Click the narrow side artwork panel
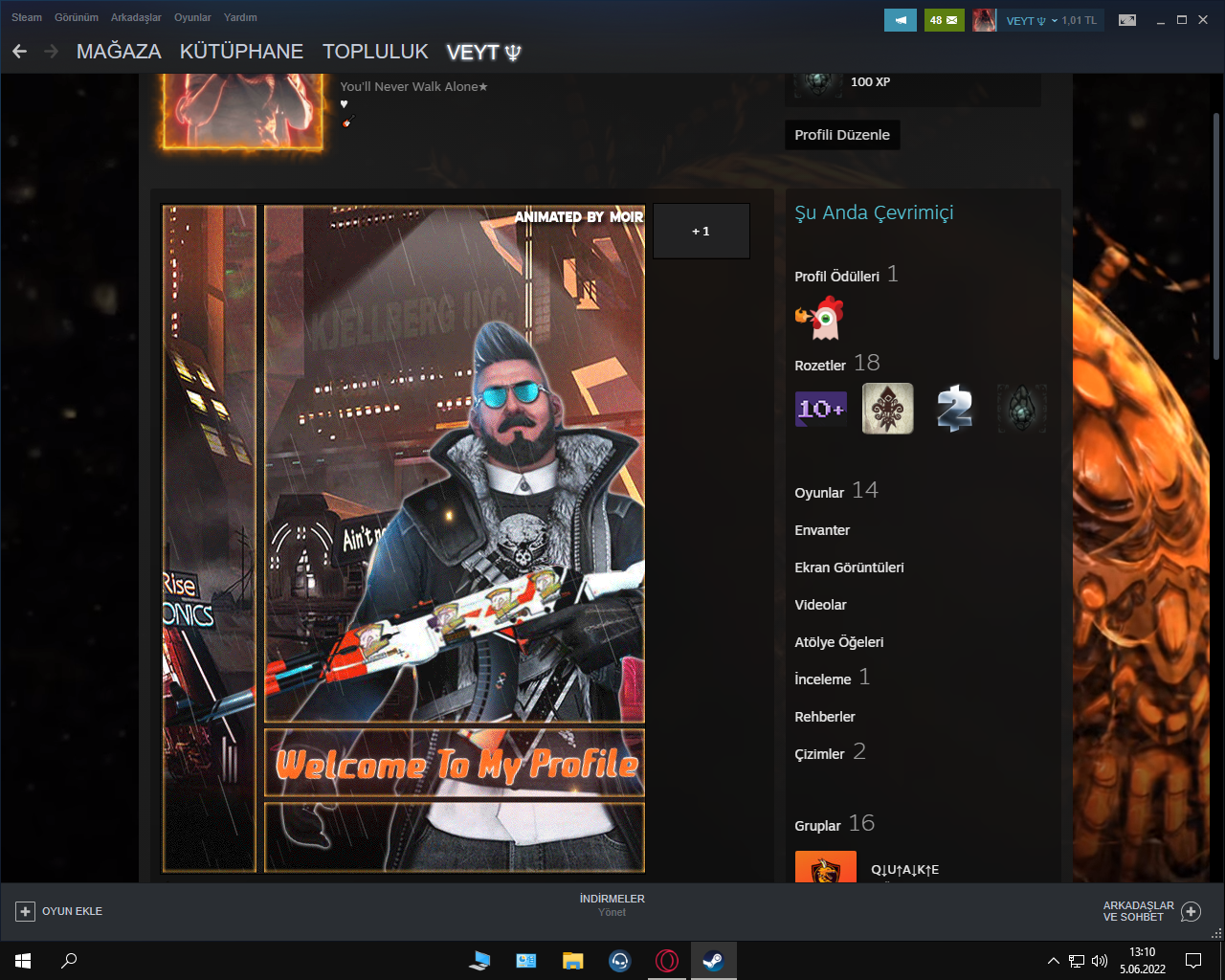 point(210,538)
